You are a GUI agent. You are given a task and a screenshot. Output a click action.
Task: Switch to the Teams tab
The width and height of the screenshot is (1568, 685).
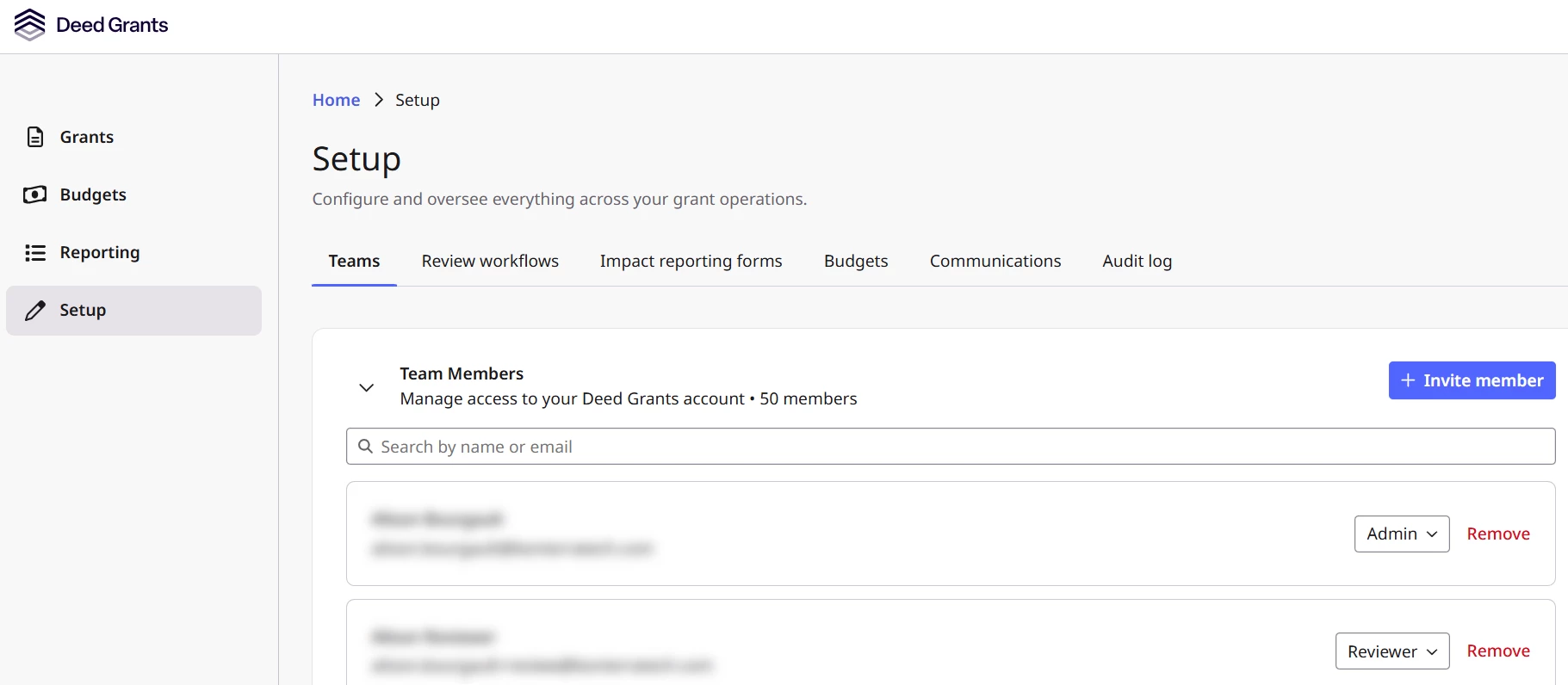[354, 261]
